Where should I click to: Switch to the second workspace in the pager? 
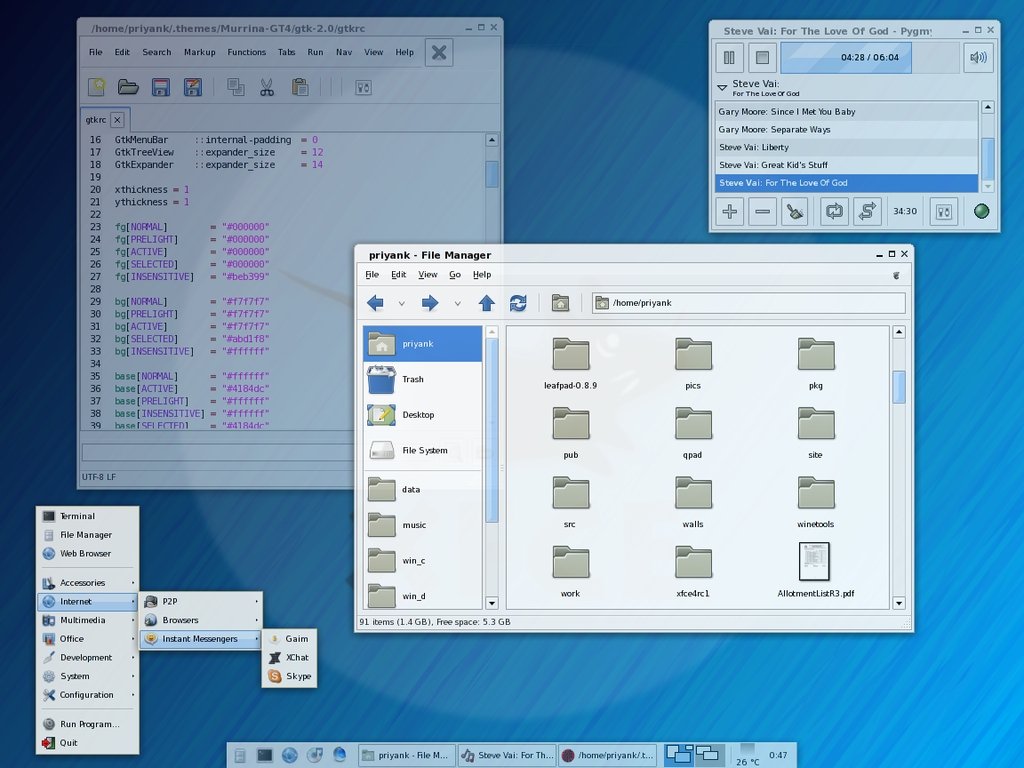[710, 755]
